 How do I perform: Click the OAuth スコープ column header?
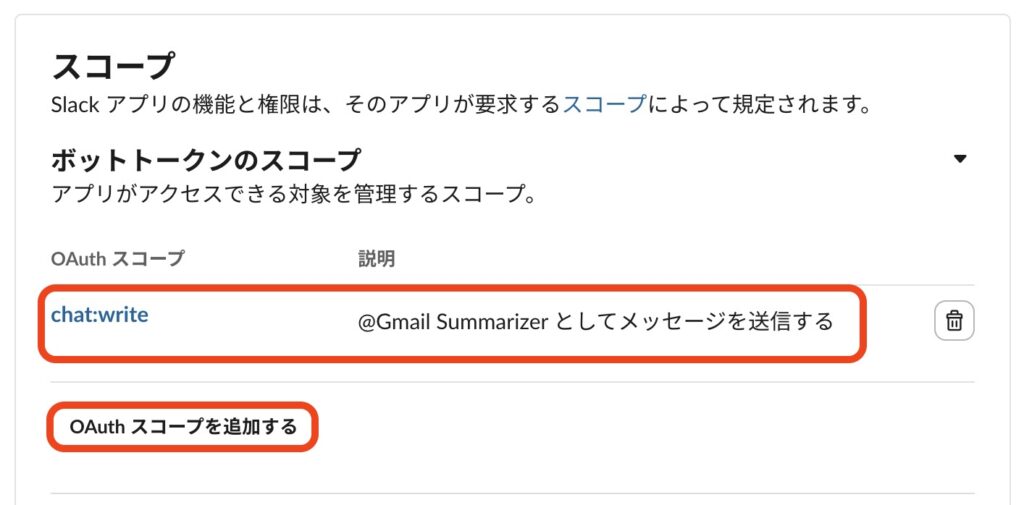117,259
